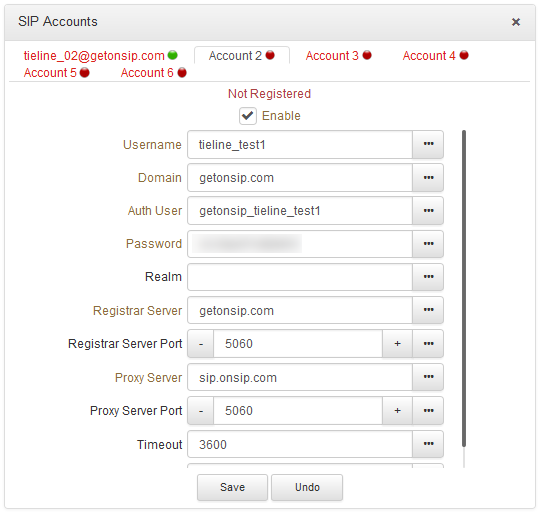The height and width of the screenshot is (512, 542).
Task: Open the tieline_02@getonsip.com account tab
Action: [100, 55]
